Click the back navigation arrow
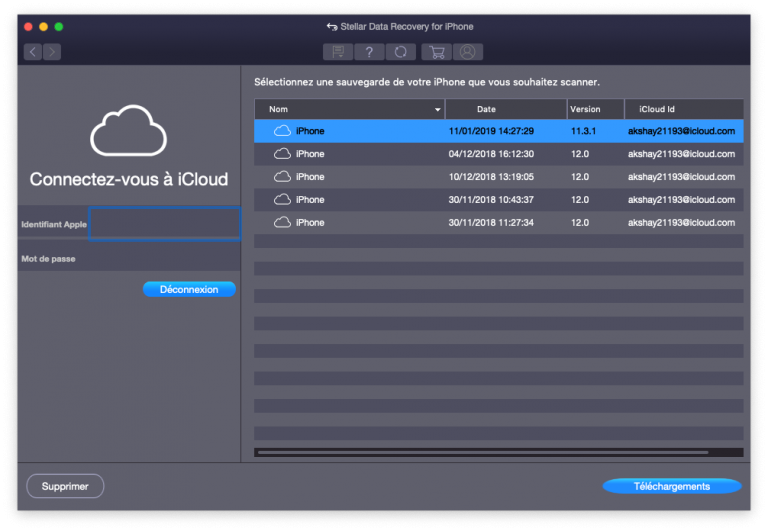The height and width of the screenshot is (531, 768). click(x=33, y=52)
